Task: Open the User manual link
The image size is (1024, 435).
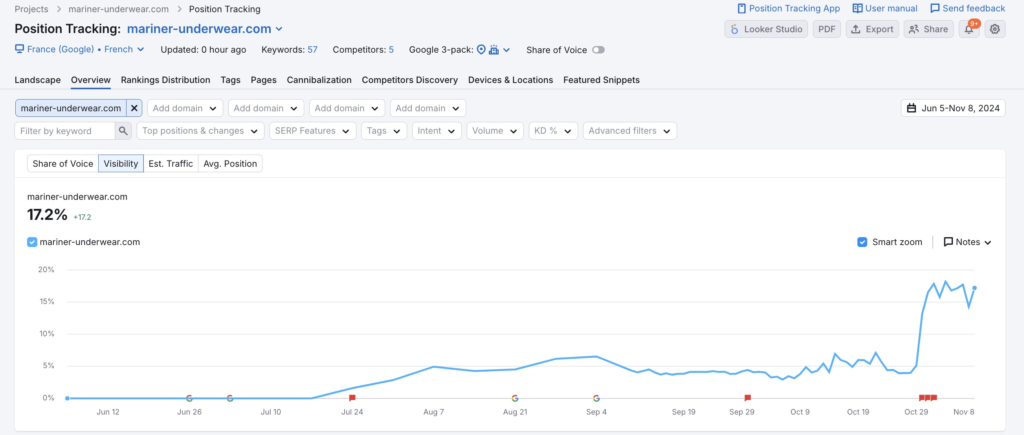Action: click(x=885, y=8)
